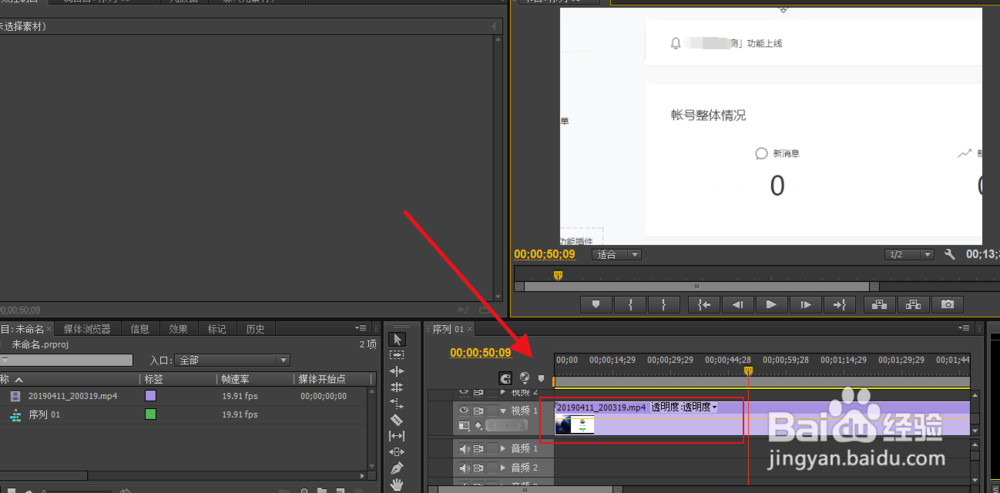This screenshot has width=1000, height=493.
Task: Mark In point in Program monitor
Action: point(631,305)
